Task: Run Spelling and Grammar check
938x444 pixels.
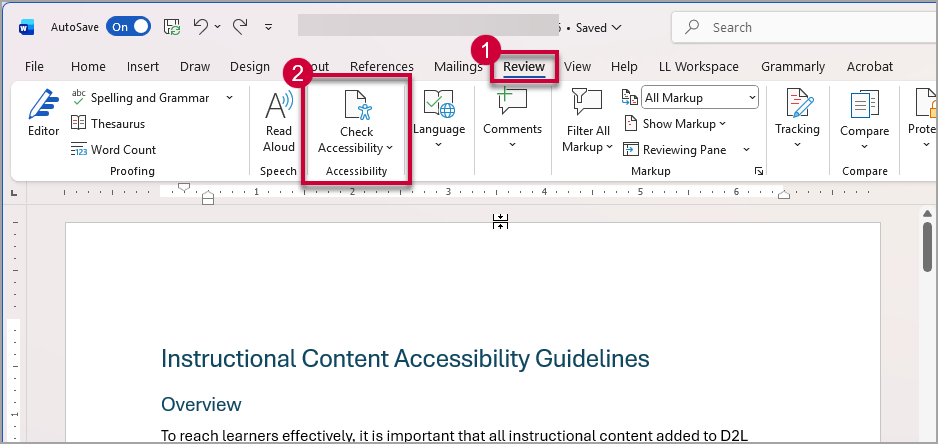Action: point(141,98)
